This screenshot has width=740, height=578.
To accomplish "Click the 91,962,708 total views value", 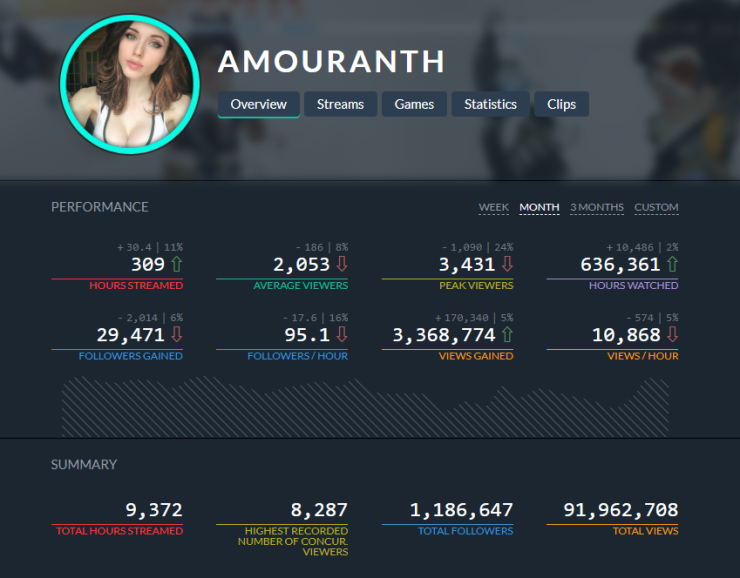I will tap(621, 510).
